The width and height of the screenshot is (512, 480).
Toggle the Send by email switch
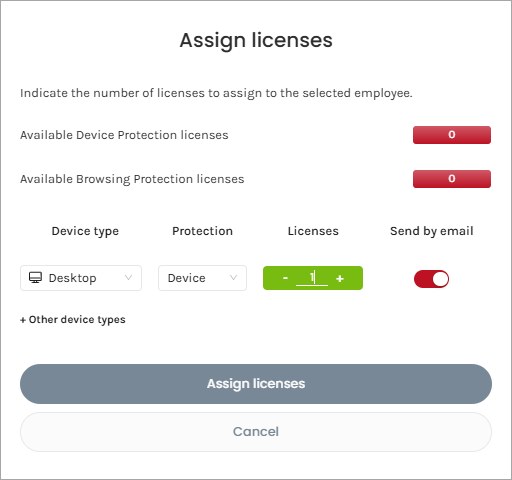click(431, 279)
